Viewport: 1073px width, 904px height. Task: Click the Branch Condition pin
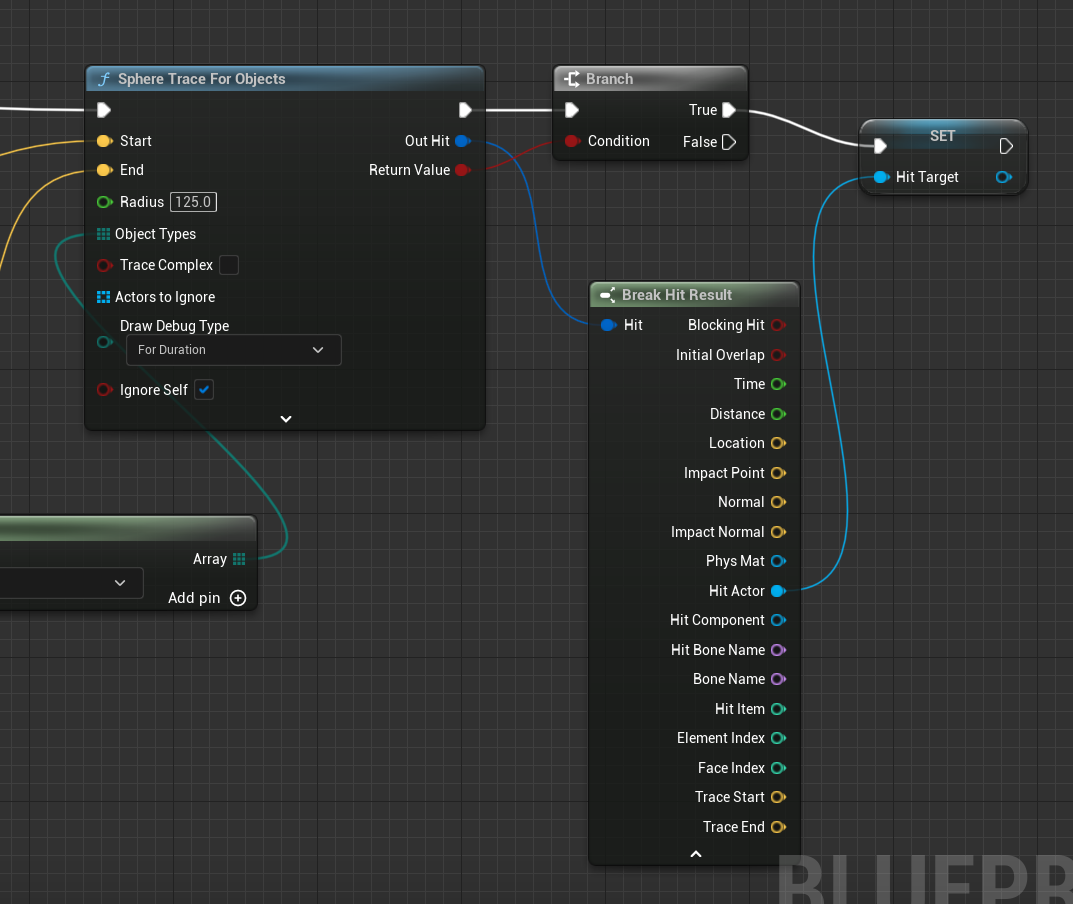point(573,141)
